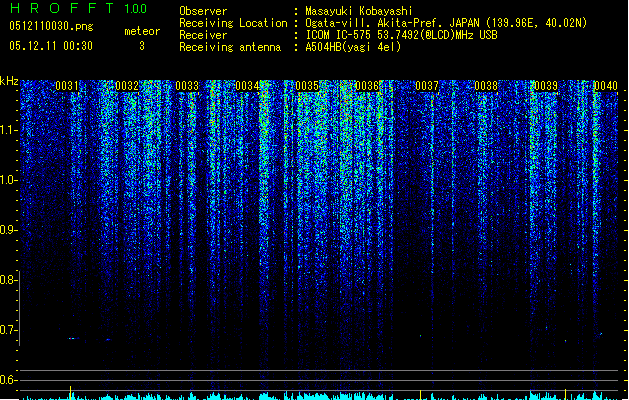
Task: Click the Receiver label
Action: 203,35
